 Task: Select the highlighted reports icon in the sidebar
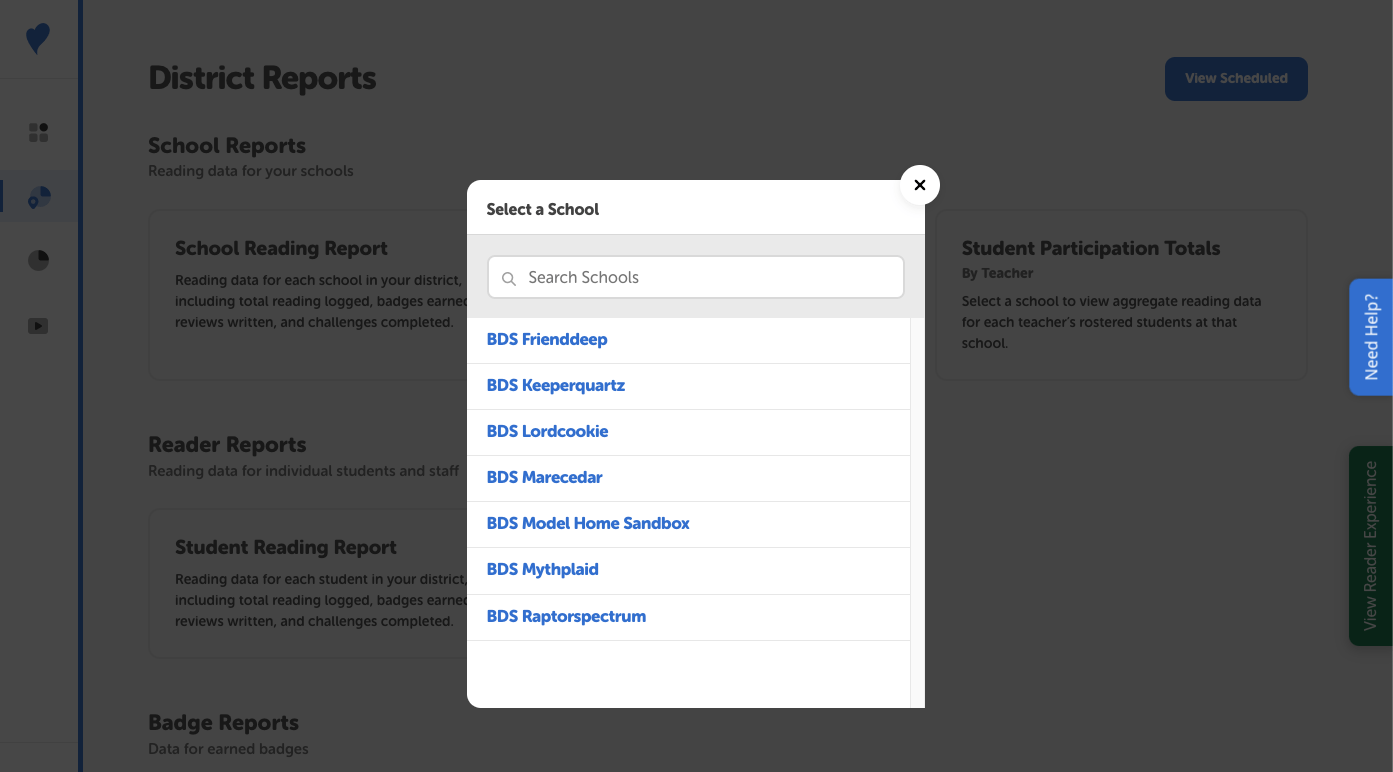tap(37, 196)
